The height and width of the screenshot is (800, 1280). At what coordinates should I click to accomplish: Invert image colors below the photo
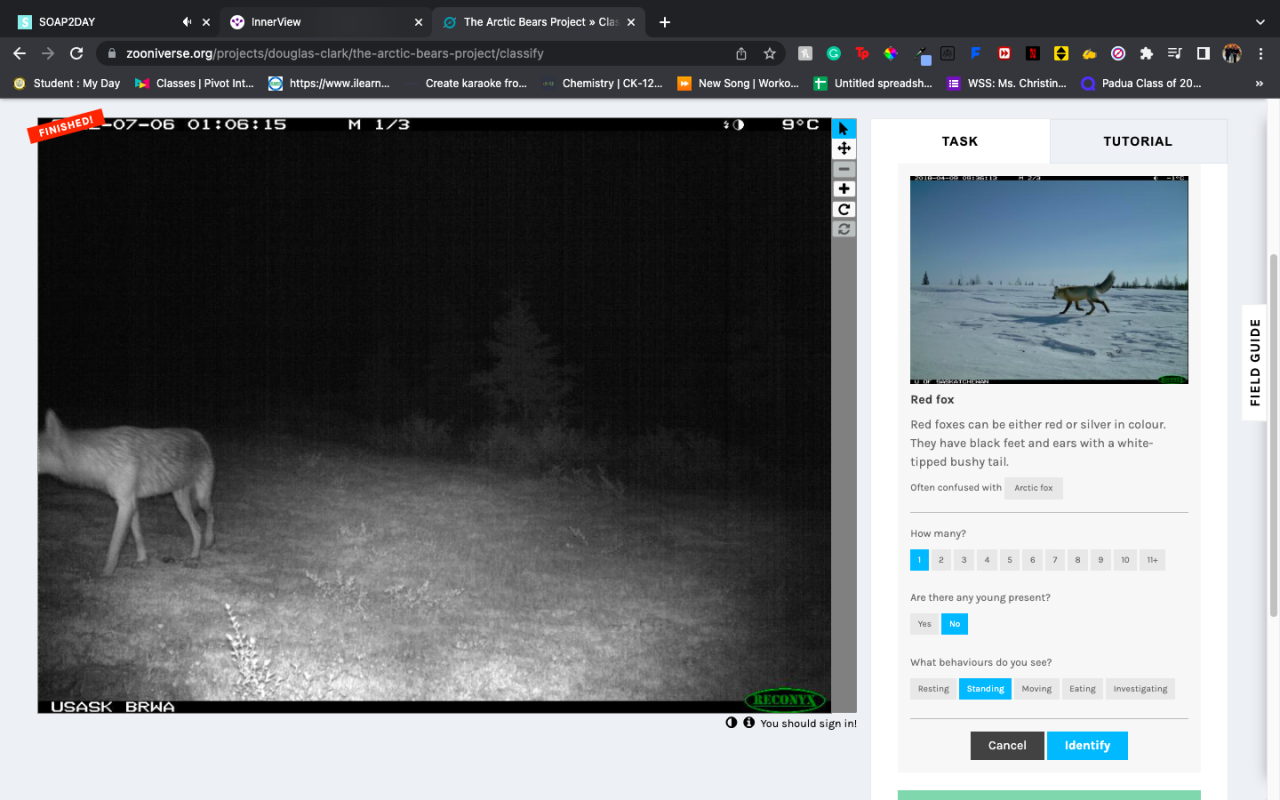731,723
